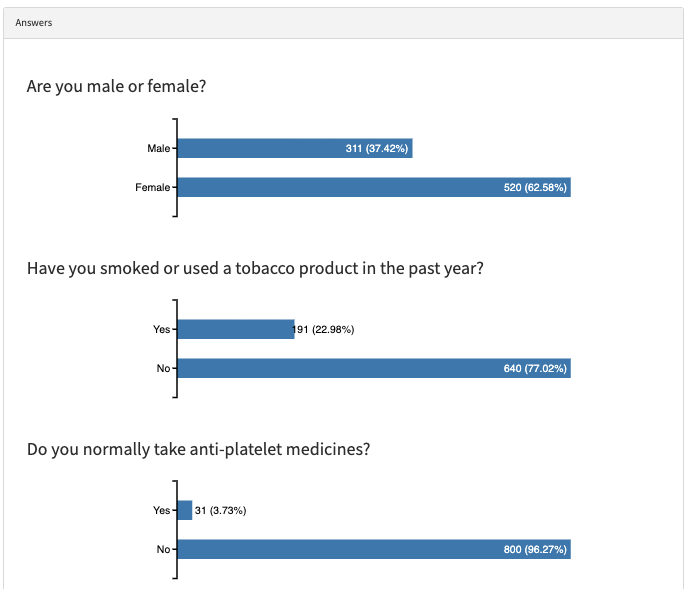
Task: Click the Yes bar for tobacco use
Action: tap(236, 329)
